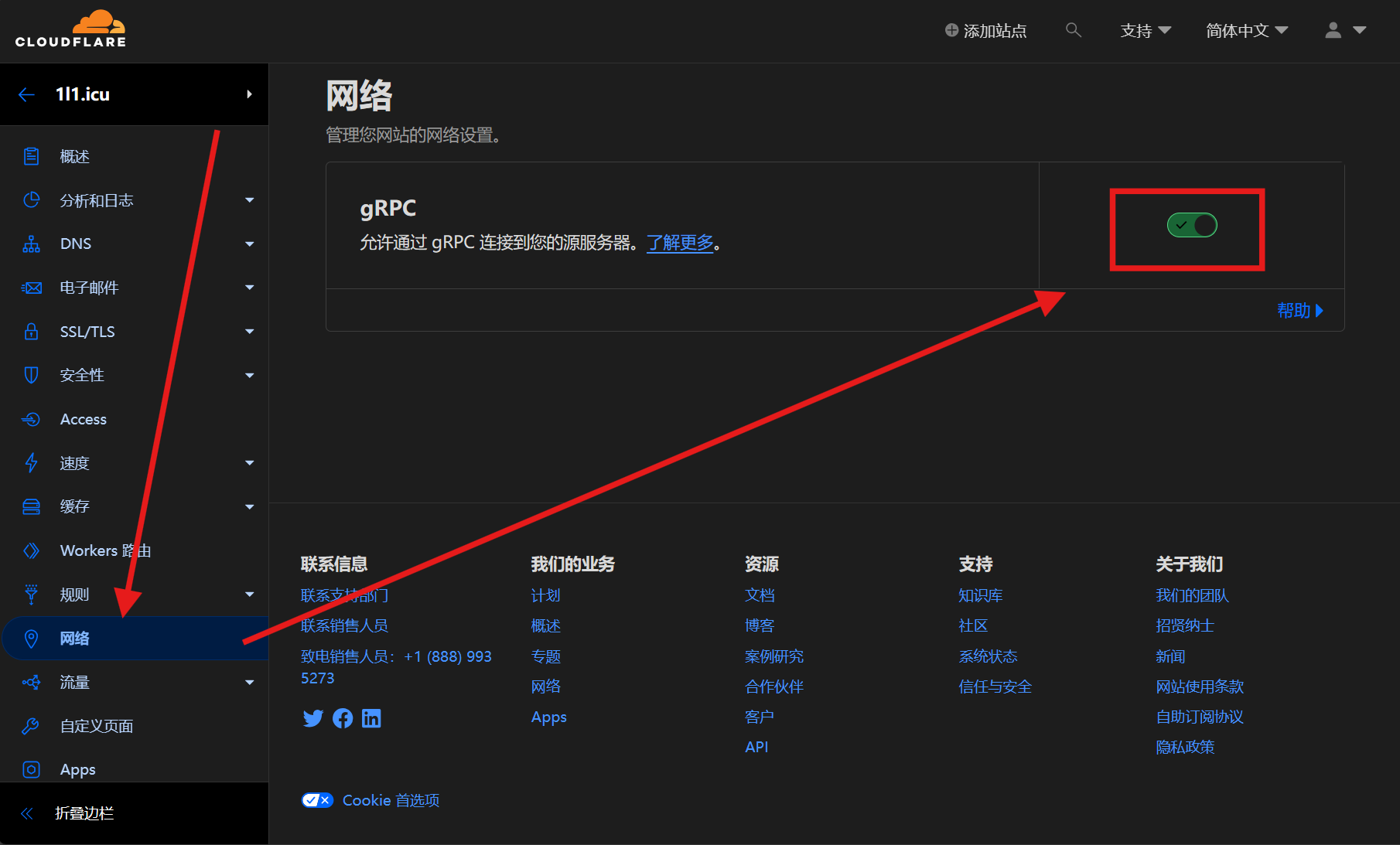Click the Apps sidebar icon
The image size is (1400, 845).
31,769
